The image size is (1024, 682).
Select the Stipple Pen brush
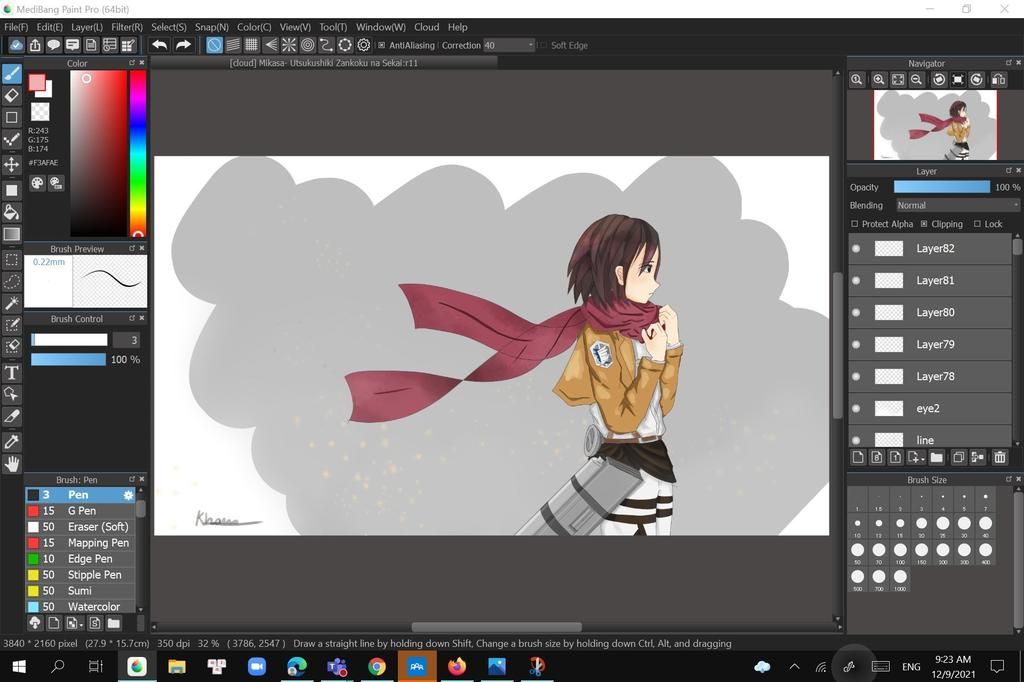coord(80,575)
